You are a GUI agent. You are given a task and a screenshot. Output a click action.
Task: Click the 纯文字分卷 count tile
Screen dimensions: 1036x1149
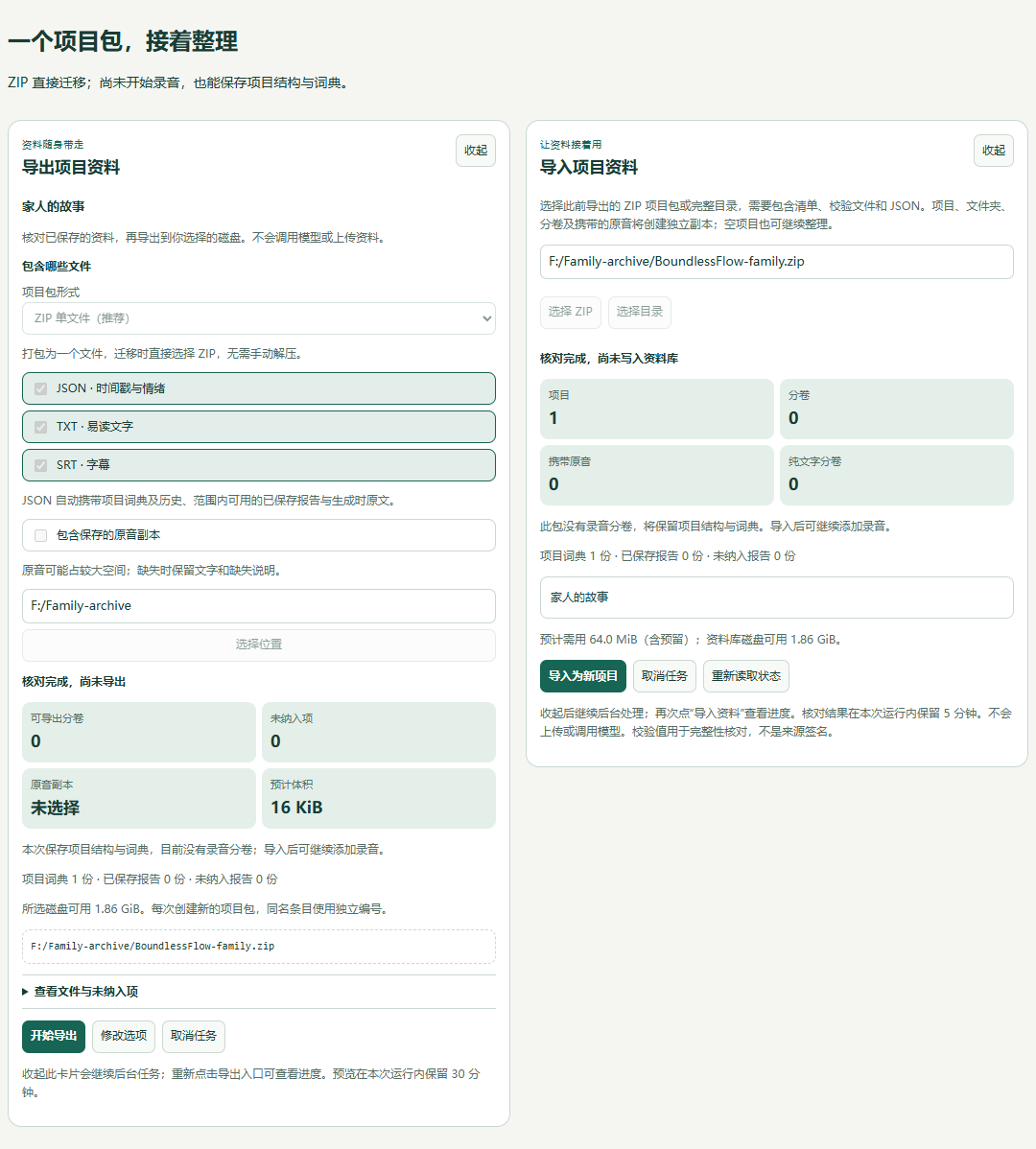coord(897,475)
